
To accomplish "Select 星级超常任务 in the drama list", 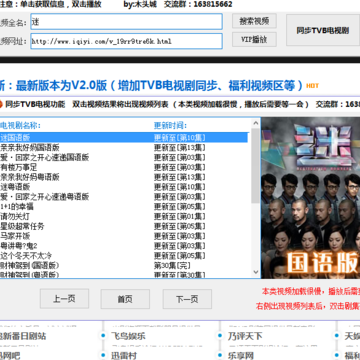I will click(124, 226).
